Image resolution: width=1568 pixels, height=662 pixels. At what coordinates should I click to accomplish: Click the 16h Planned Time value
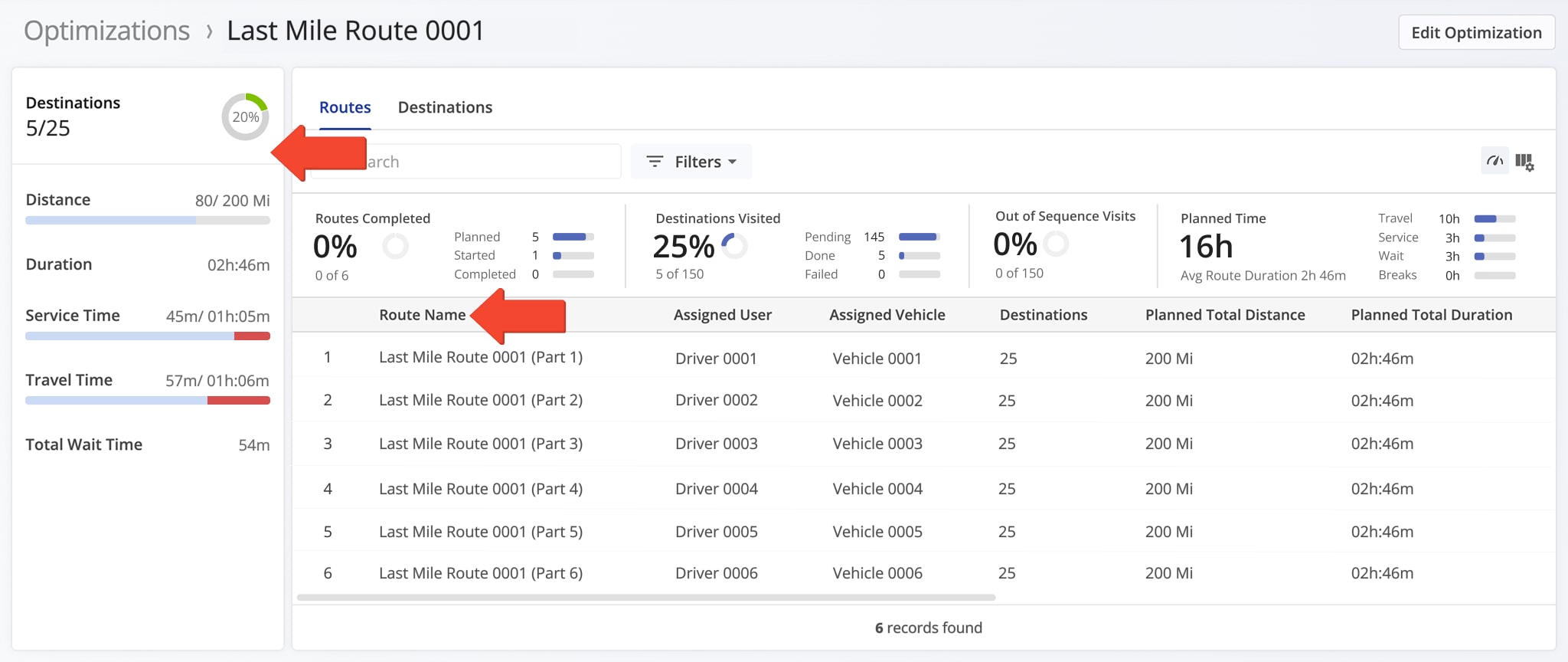click(x=1206, y=247)
